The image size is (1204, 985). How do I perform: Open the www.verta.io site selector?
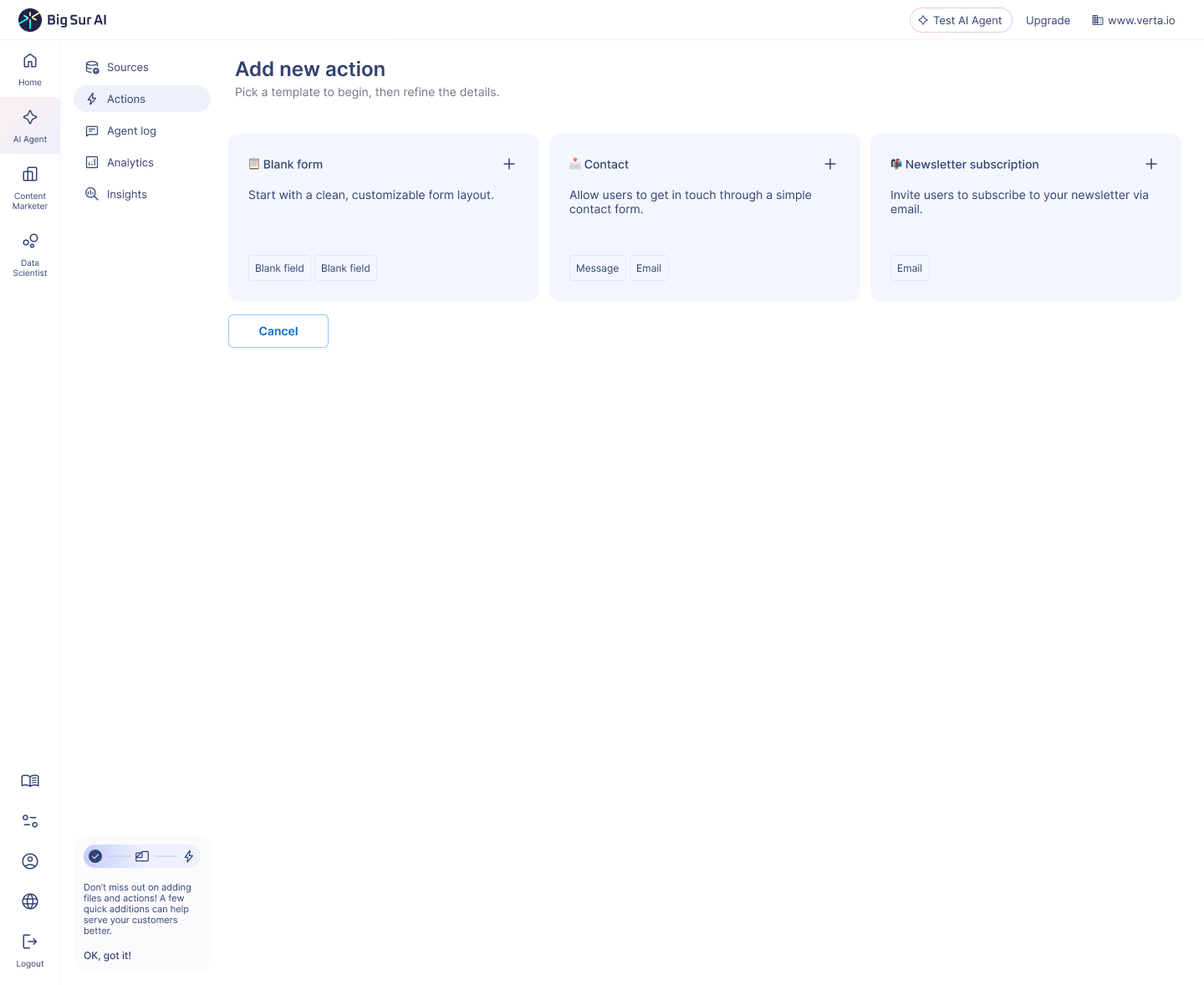(1133, 20)
